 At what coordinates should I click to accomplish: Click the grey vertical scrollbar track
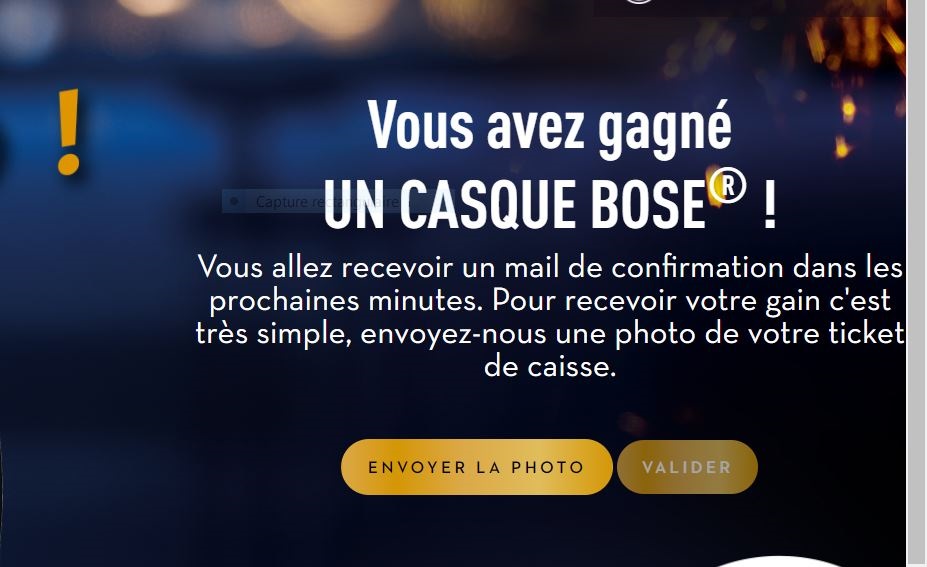917,284
